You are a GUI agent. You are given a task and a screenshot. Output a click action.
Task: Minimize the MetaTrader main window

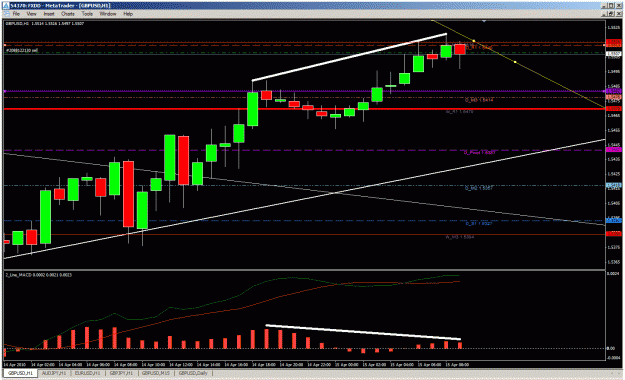605,6
